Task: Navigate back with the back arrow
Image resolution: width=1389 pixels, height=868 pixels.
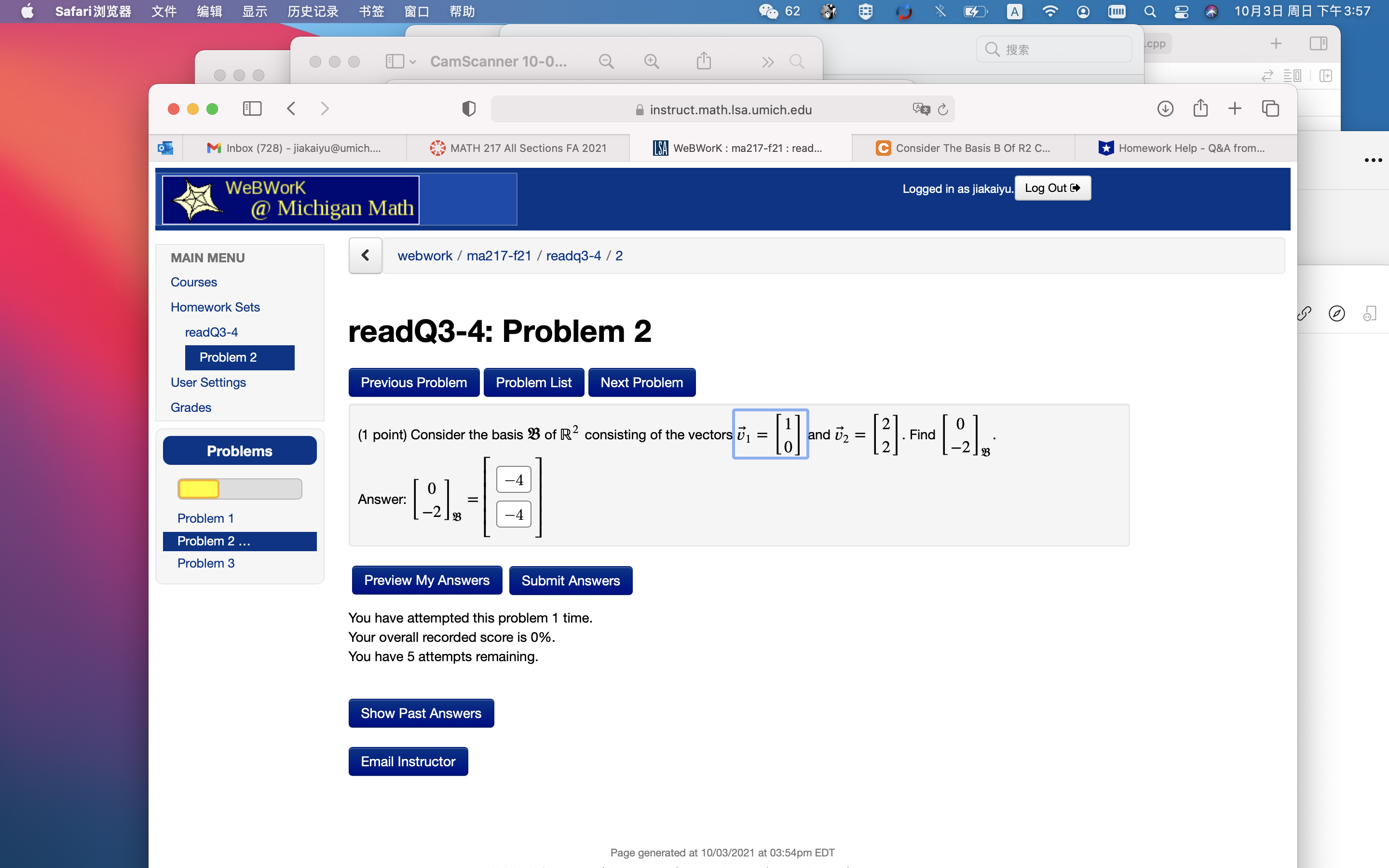Action: [291, 108]
